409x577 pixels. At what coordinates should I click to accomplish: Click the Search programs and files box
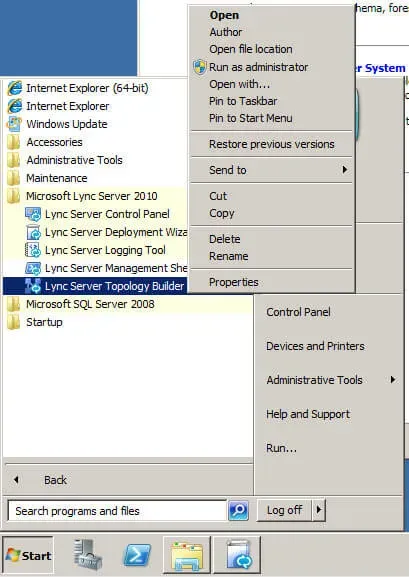click(117, 511)
